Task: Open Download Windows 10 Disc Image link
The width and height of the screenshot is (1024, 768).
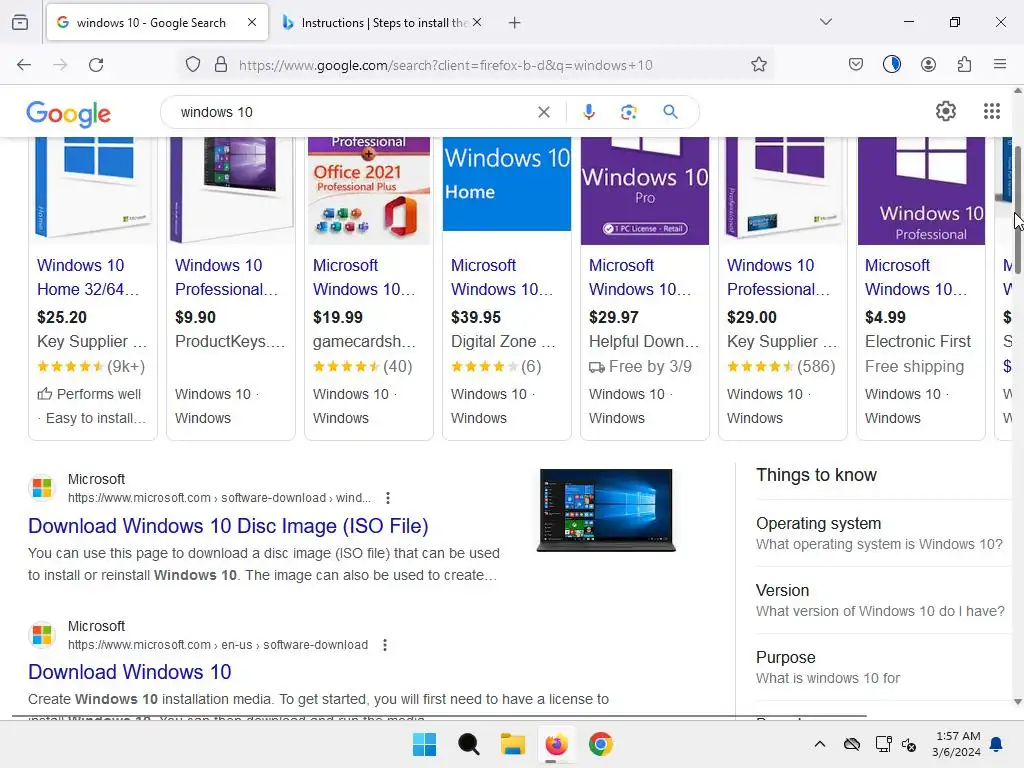Action: (228, 526)
